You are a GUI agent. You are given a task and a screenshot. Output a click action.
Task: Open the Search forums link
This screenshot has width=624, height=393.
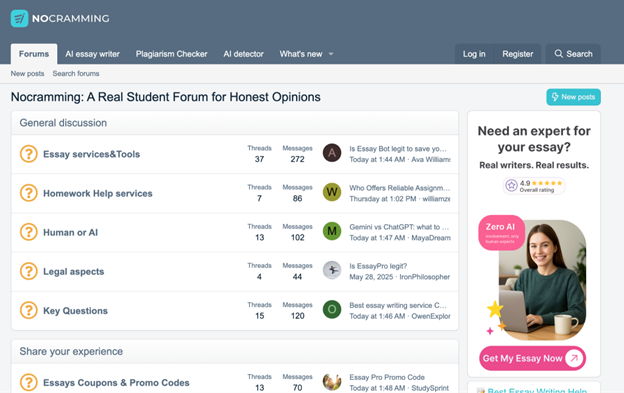point(76,74)
